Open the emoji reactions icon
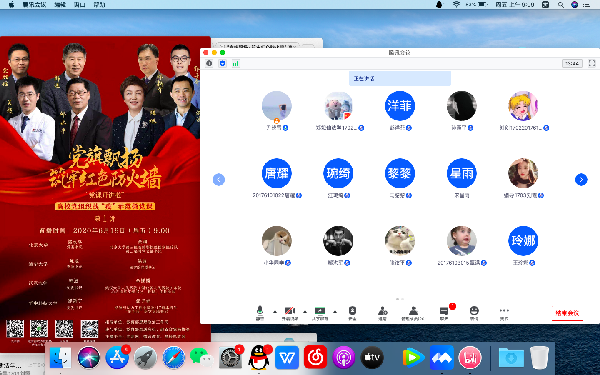The height and width of the screenshot is (375, 600). [474, 313]
